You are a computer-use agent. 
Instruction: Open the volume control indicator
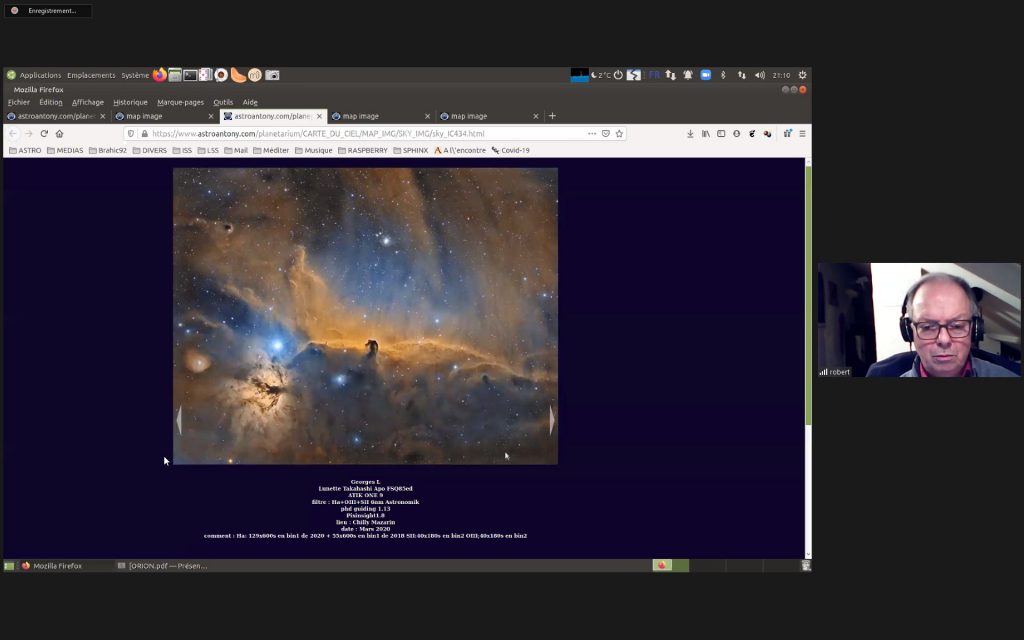click(760, 75)
